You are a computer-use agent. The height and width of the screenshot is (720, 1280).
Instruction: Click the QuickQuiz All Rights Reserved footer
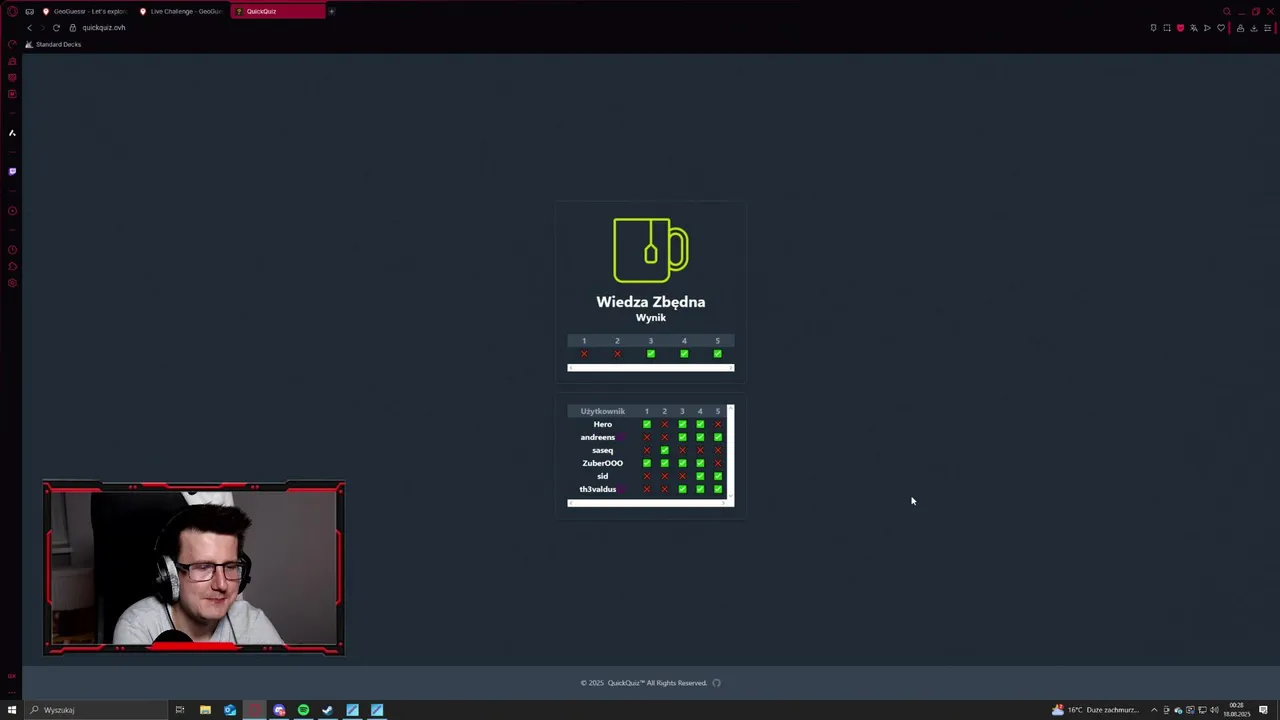point(644,683)
